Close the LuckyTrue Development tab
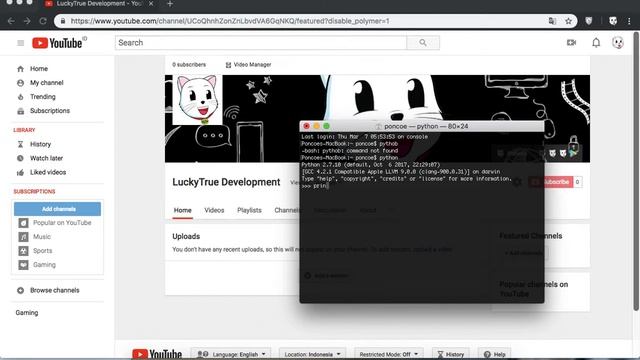640x360 pixels. tap(151, 4)
